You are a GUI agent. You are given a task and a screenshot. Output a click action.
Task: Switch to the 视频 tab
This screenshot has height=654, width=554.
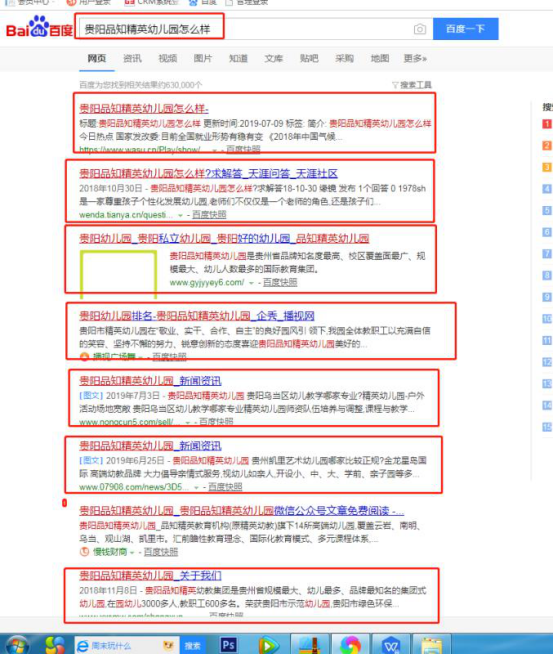point(168,58)
